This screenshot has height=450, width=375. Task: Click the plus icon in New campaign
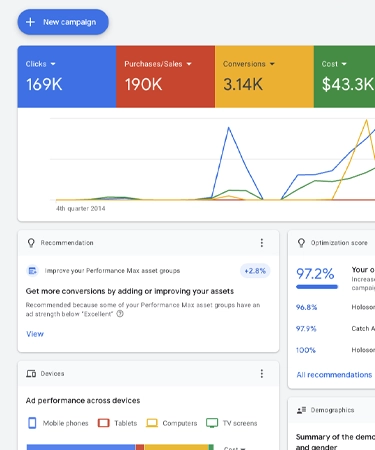click(30, 22)
